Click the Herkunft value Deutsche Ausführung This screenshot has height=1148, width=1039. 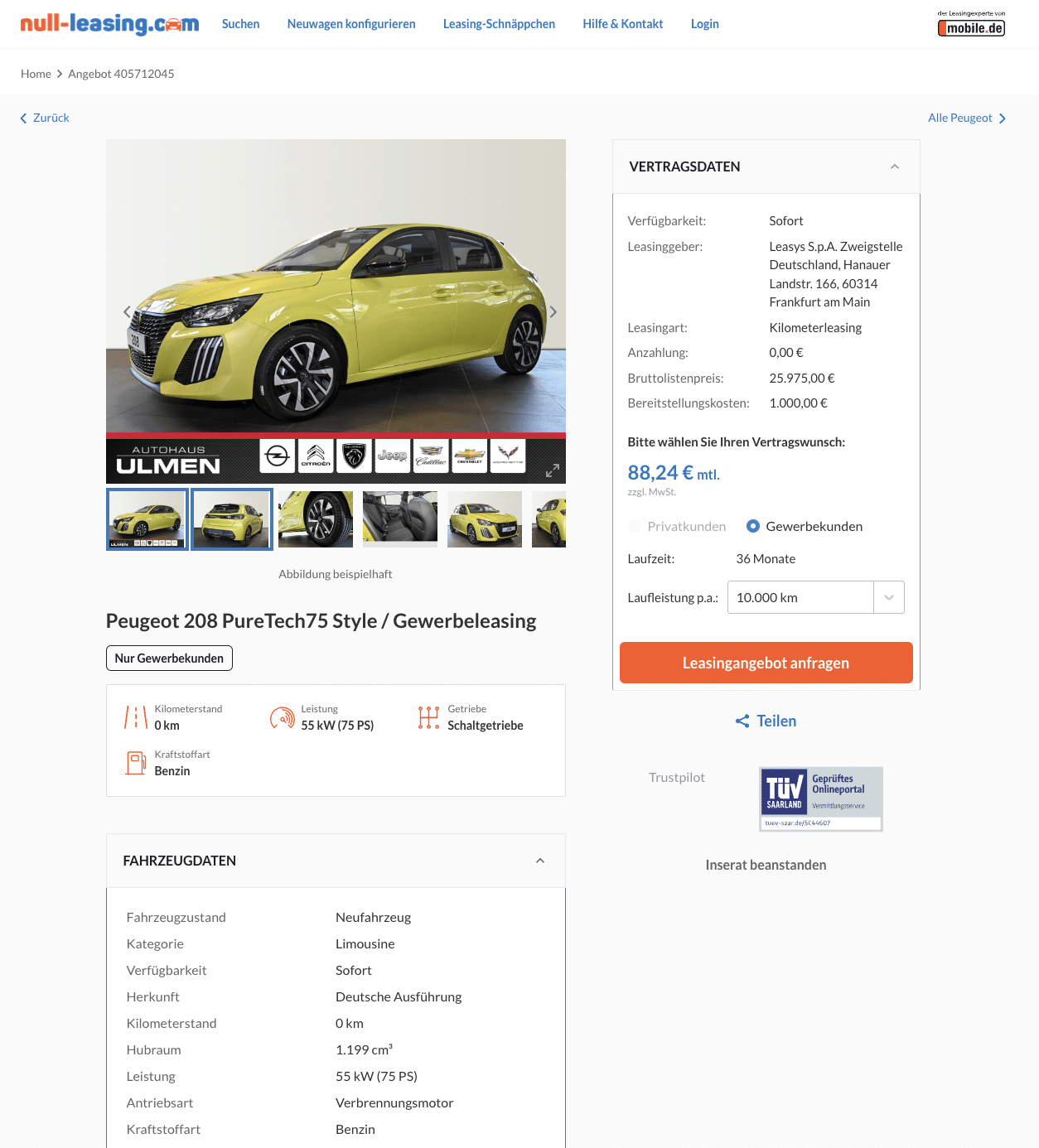click(399, 996)
